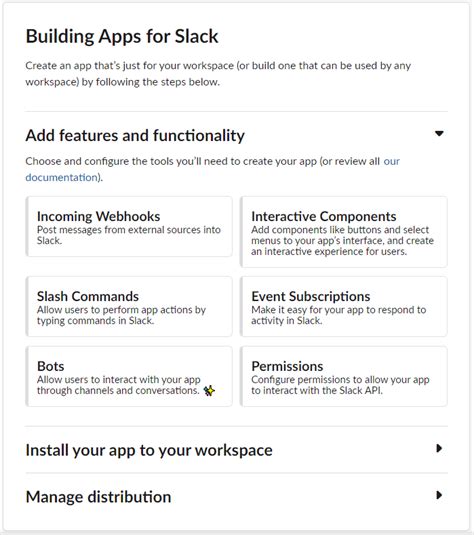Open the Incoming Webhooks card
This screenshot has width=474, height=535.
pos(129,227)
